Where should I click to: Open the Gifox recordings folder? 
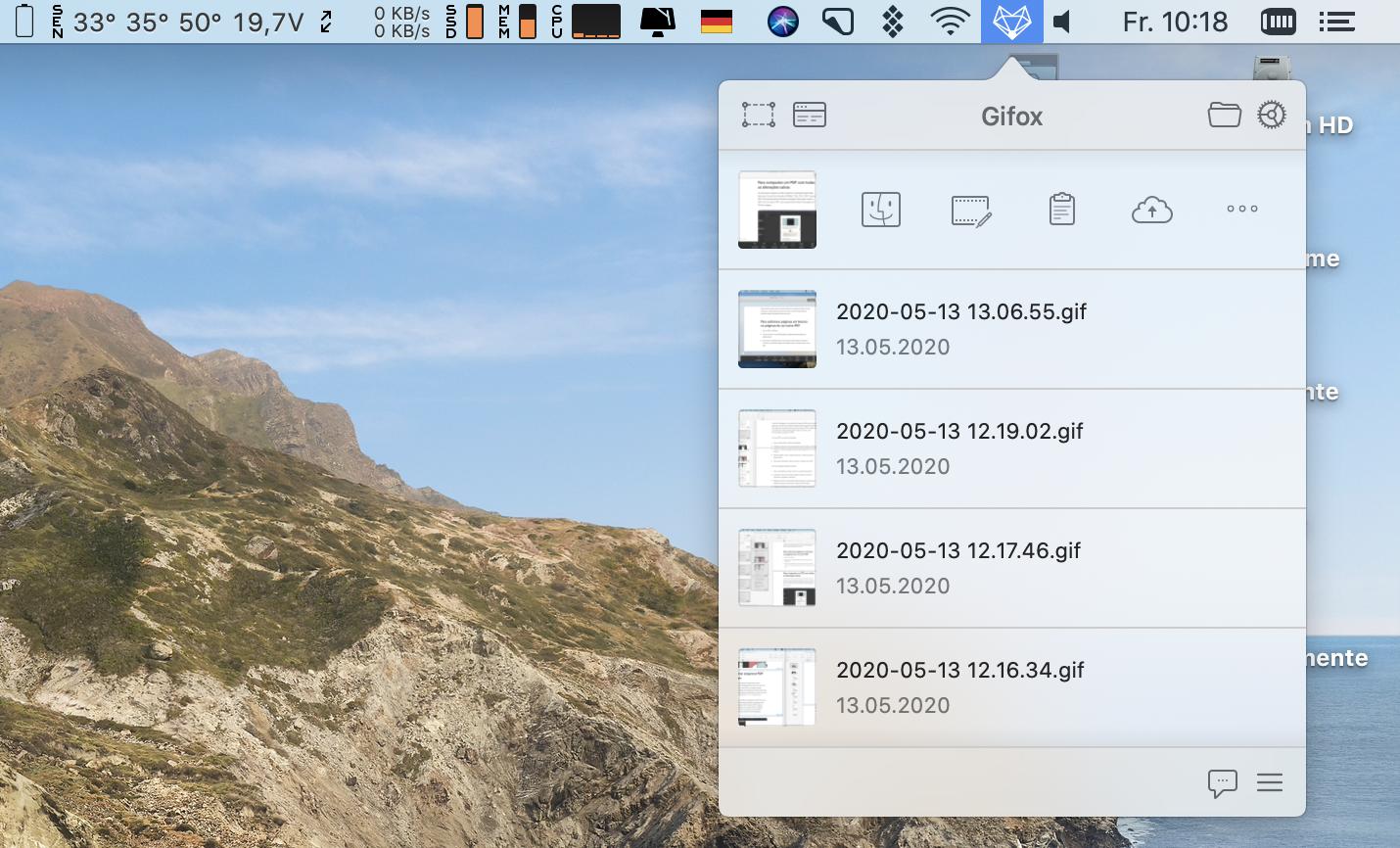coord(1225,115)
